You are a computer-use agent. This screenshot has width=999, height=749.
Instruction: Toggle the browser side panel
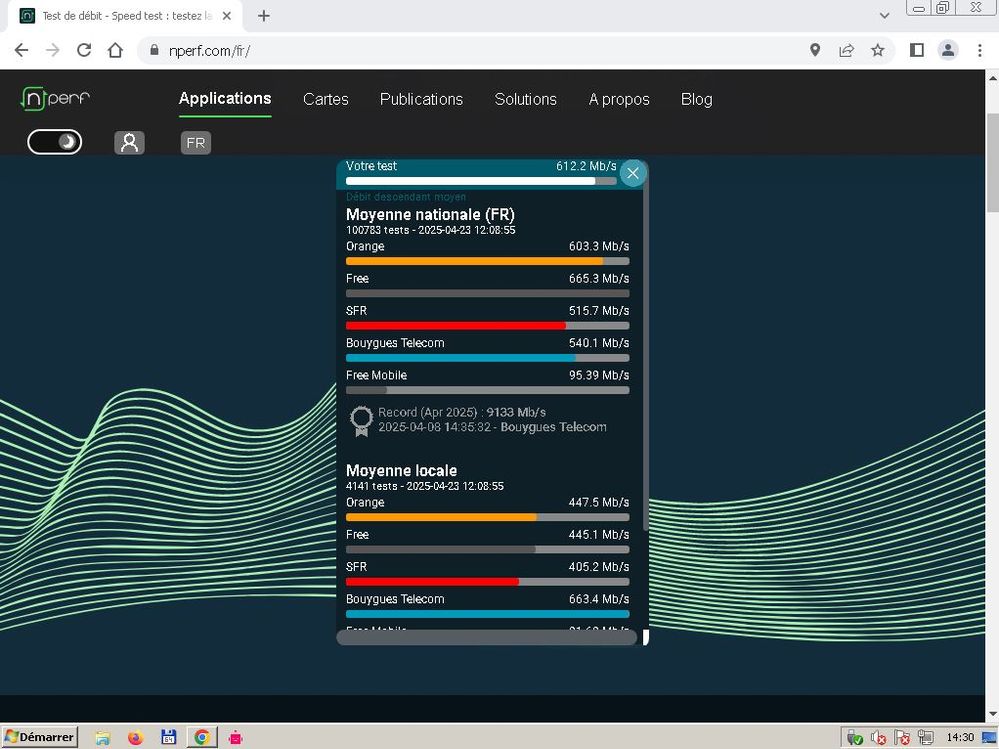tap(916, 50)
